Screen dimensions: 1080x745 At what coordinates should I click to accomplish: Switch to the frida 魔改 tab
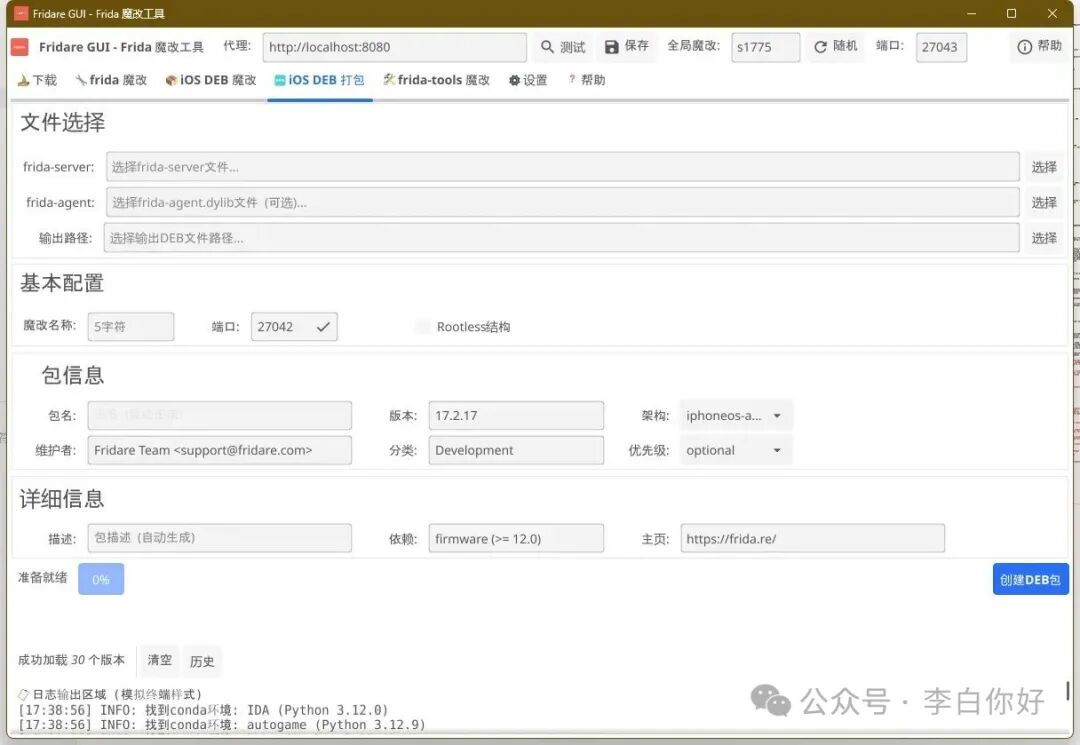(112, 80)
